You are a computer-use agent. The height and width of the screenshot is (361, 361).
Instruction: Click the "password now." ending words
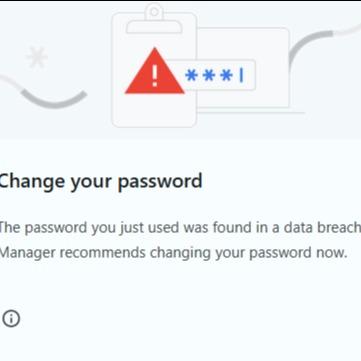297,253
